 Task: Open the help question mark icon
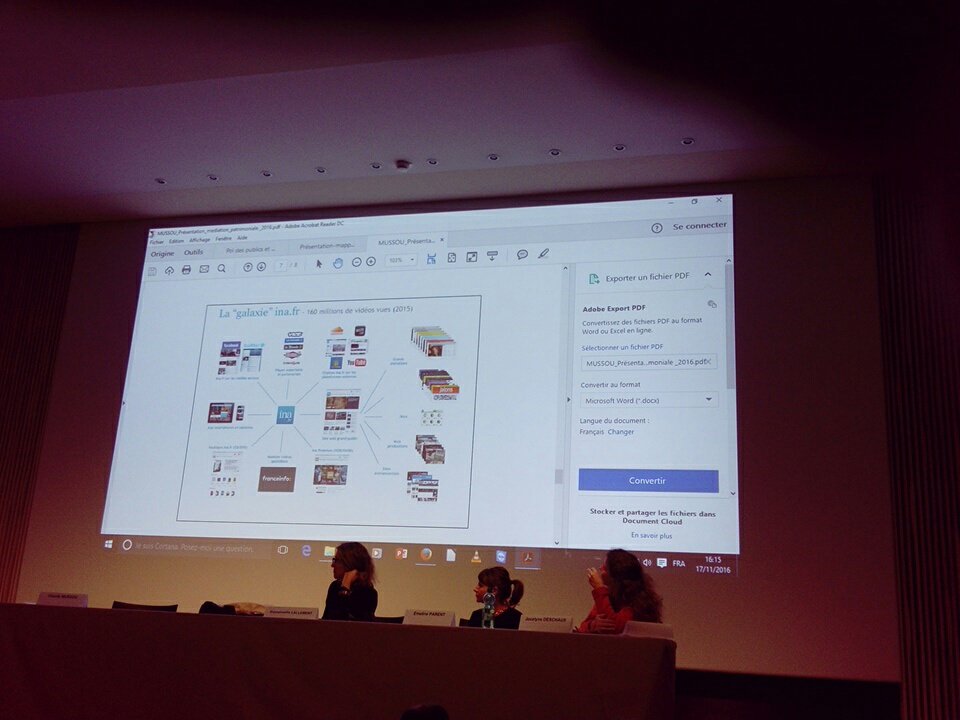point(656,228)
